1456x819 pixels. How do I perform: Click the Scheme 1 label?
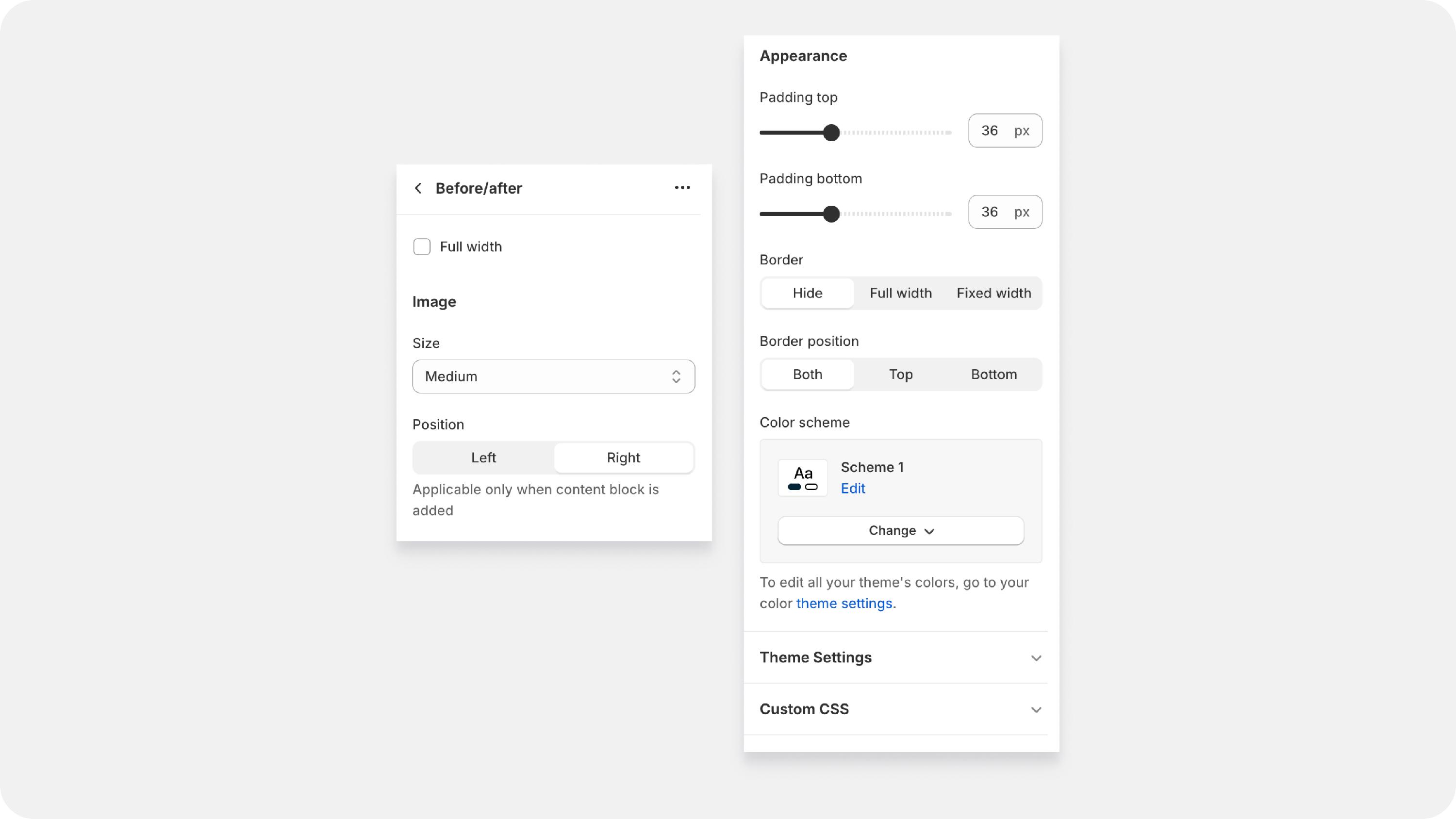[x=872, y=467]
